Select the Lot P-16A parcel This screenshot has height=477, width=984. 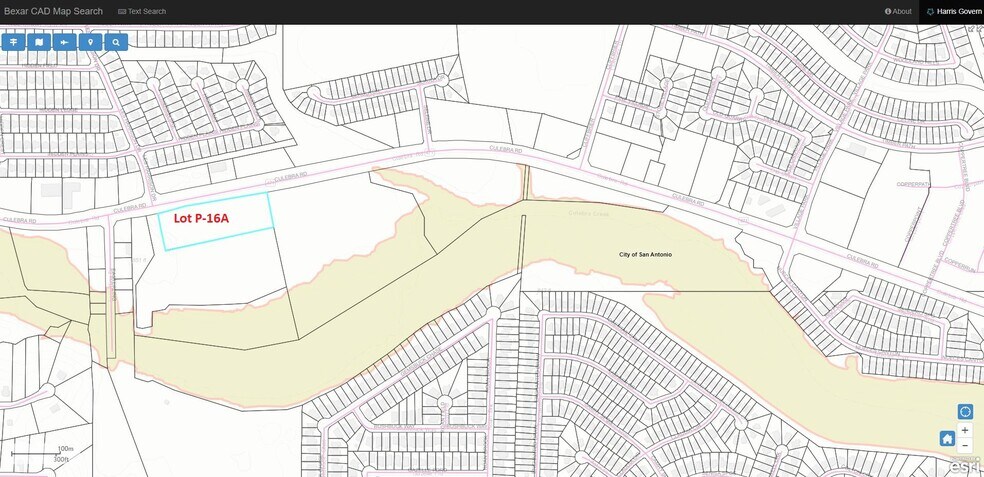pos(216,221)
